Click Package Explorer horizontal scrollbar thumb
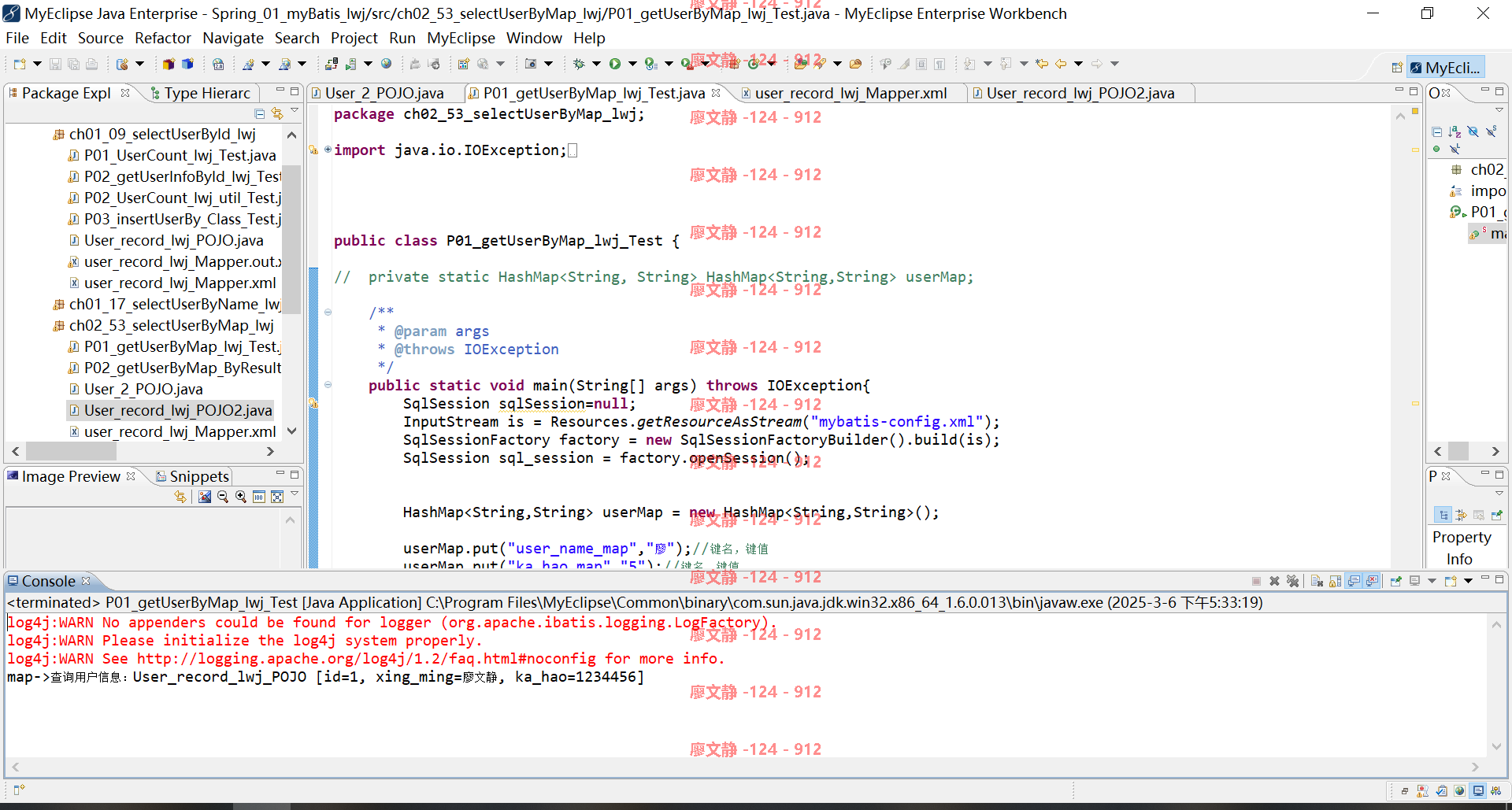 point(71,451)
